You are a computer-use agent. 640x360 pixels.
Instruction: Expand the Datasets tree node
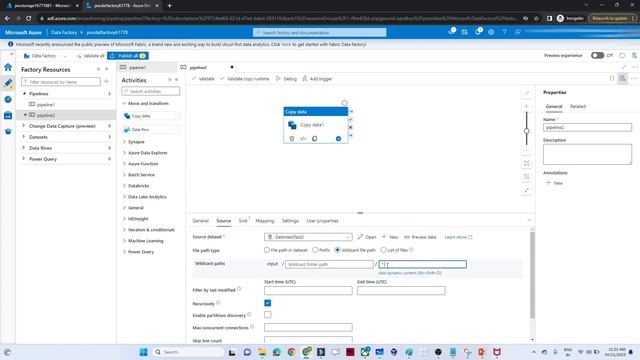pyautogui.click(x=24, y=137)
